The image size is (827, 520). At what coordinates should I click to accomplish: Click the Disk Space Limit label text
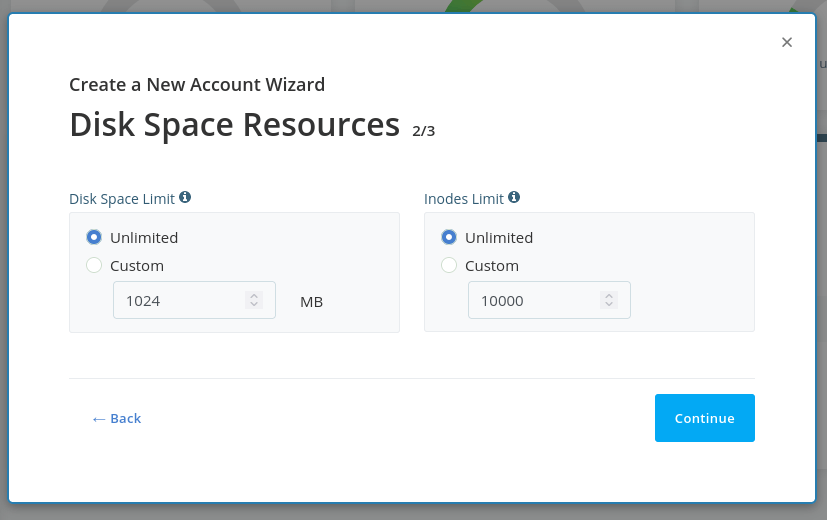[x=123, y=199]
